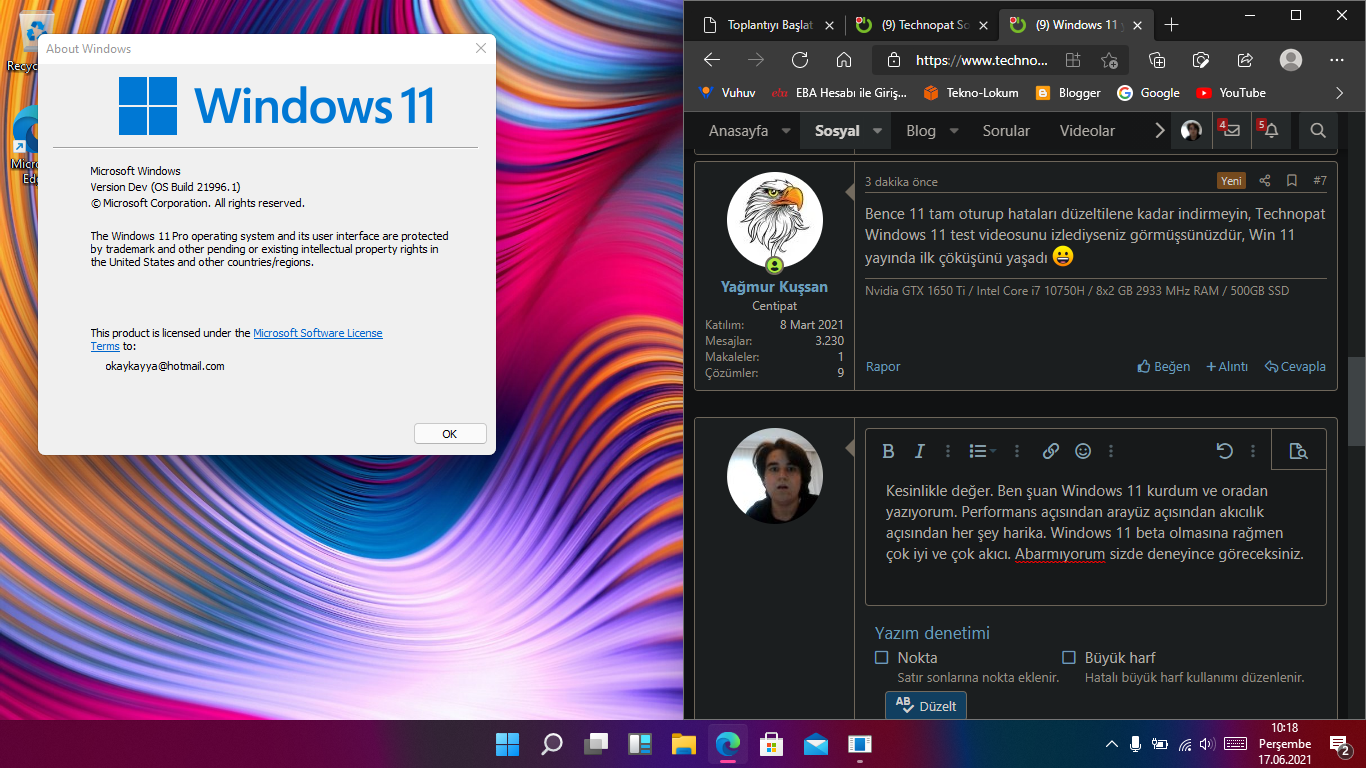Image resolution: width=1366 pixels, height=768 pixels.
Task: Expand more text formatting options after italic
Action: (x=948, y=451)
